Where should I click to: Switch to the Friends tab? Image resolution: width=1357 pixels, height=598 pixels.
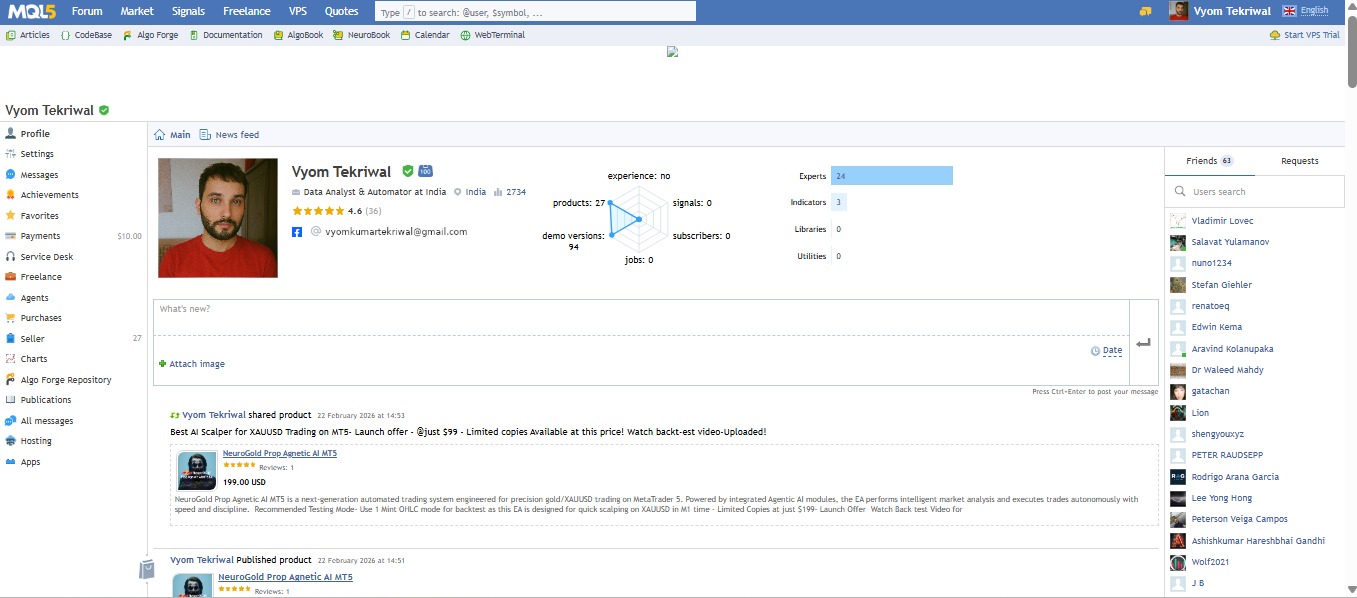(1209, 161)
